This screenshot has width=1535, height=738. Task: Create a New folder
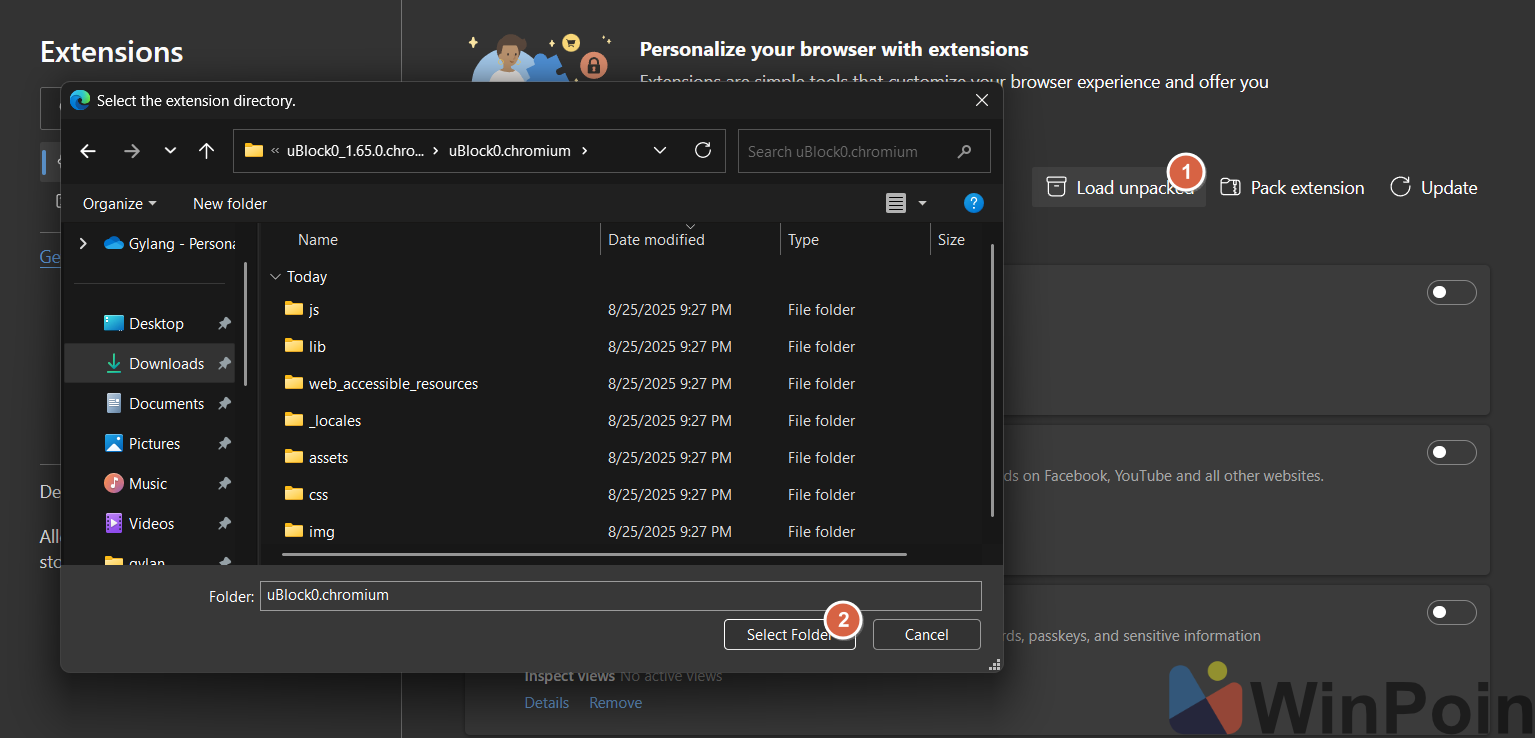tap(230, 203)
